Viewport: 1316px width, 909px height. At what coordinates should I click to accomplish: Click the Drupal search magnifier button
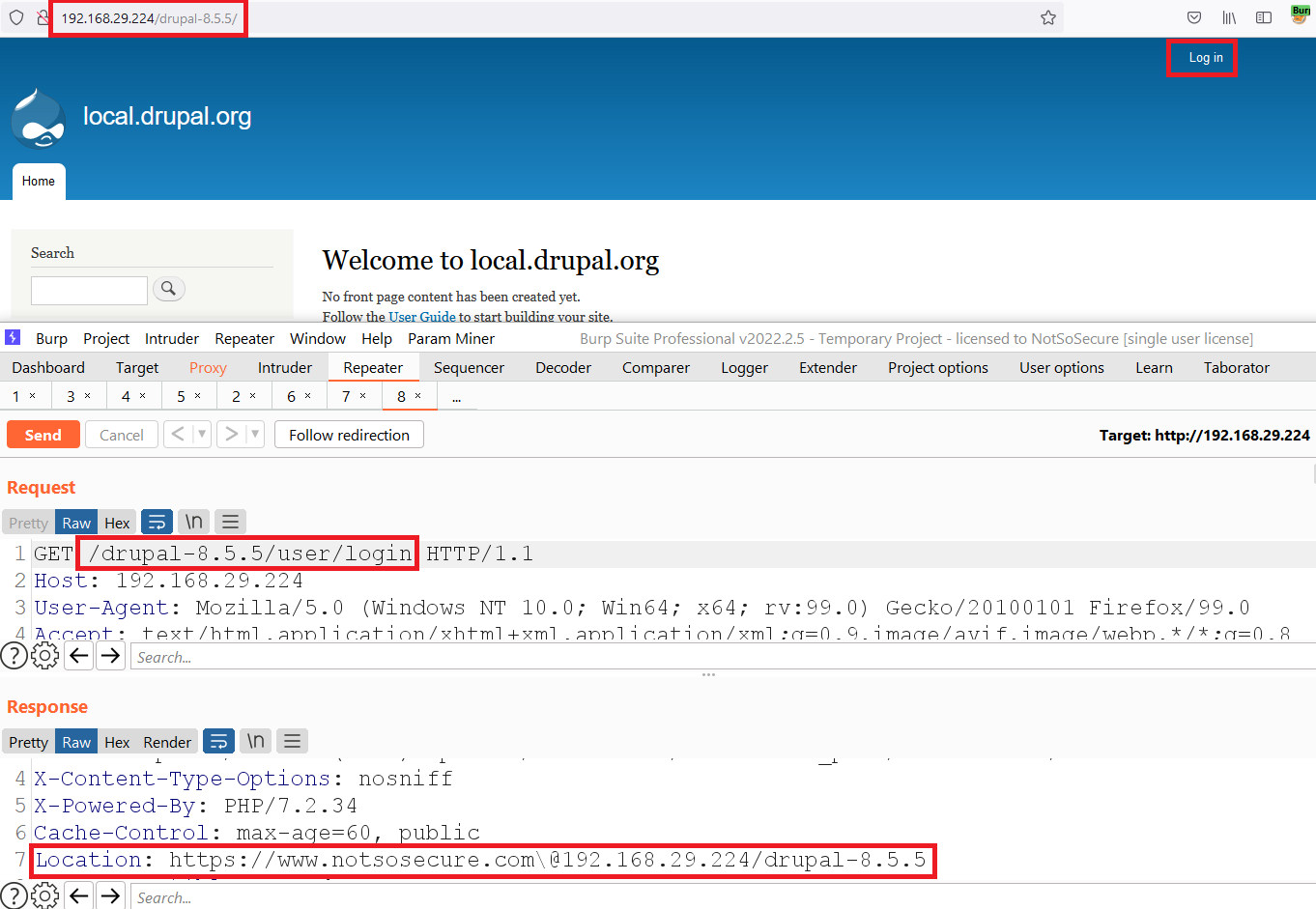[x=168, y=288]
